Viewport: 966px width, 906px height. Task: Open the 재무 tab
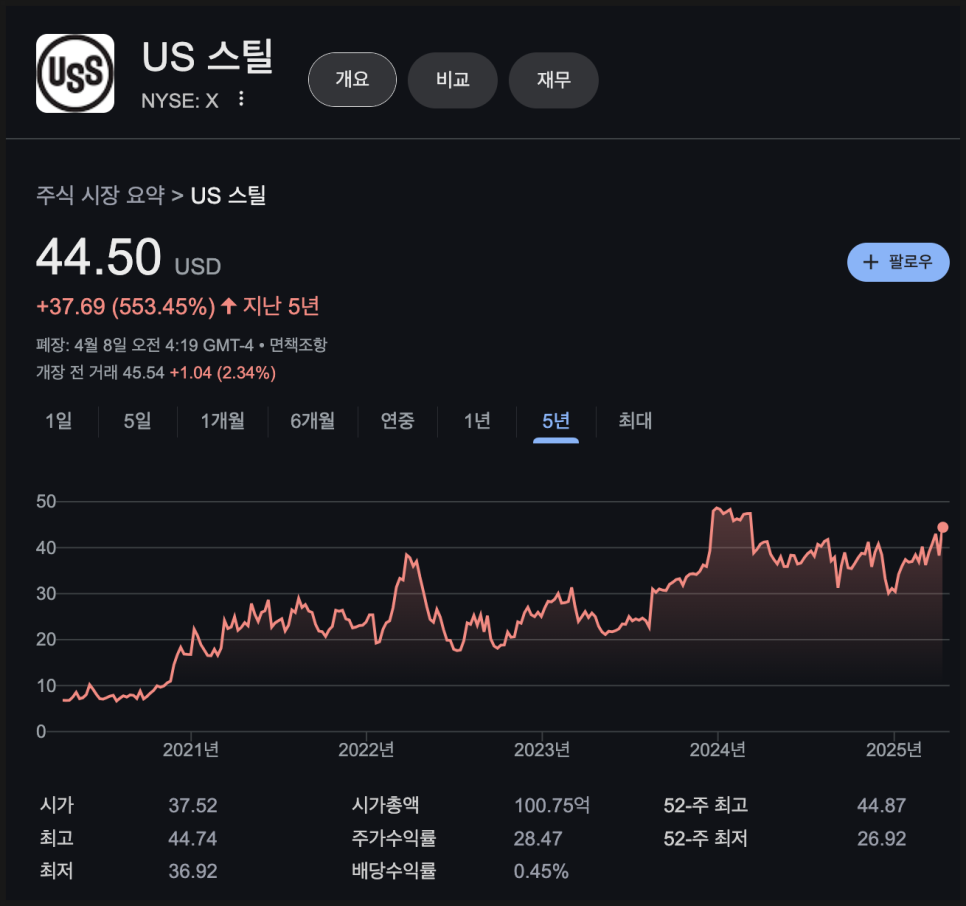[x=553, y=79]
